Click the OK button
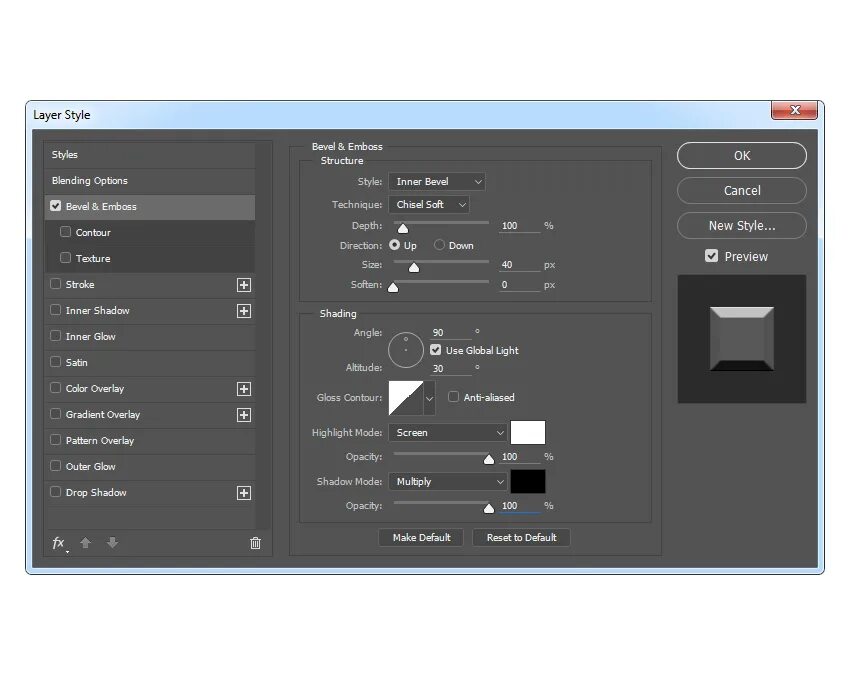The height and width of the screenshot is (675, 850). point(742,156)
